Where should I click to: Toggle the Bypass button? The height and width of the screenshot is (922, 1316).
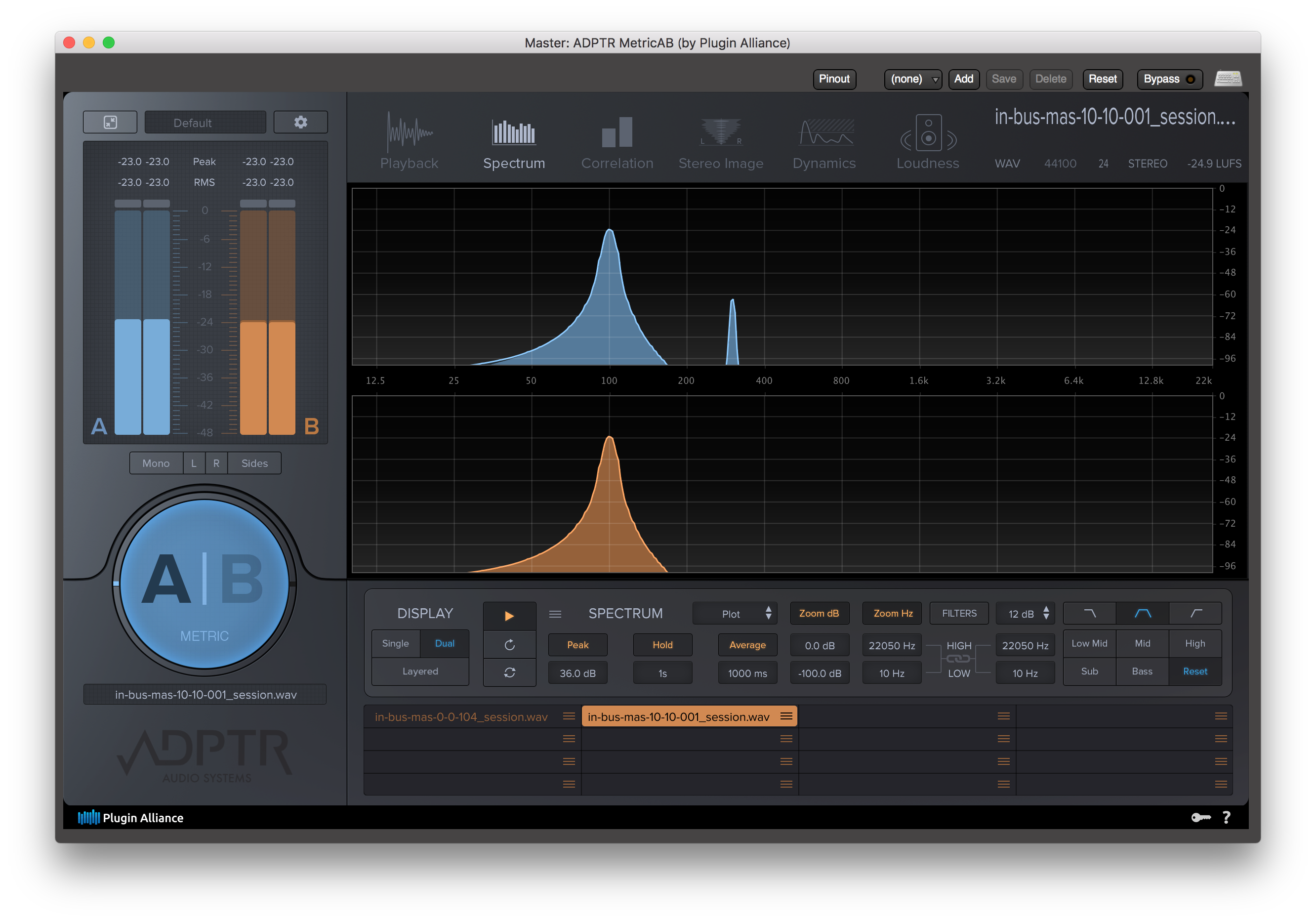pos(1169,79)
